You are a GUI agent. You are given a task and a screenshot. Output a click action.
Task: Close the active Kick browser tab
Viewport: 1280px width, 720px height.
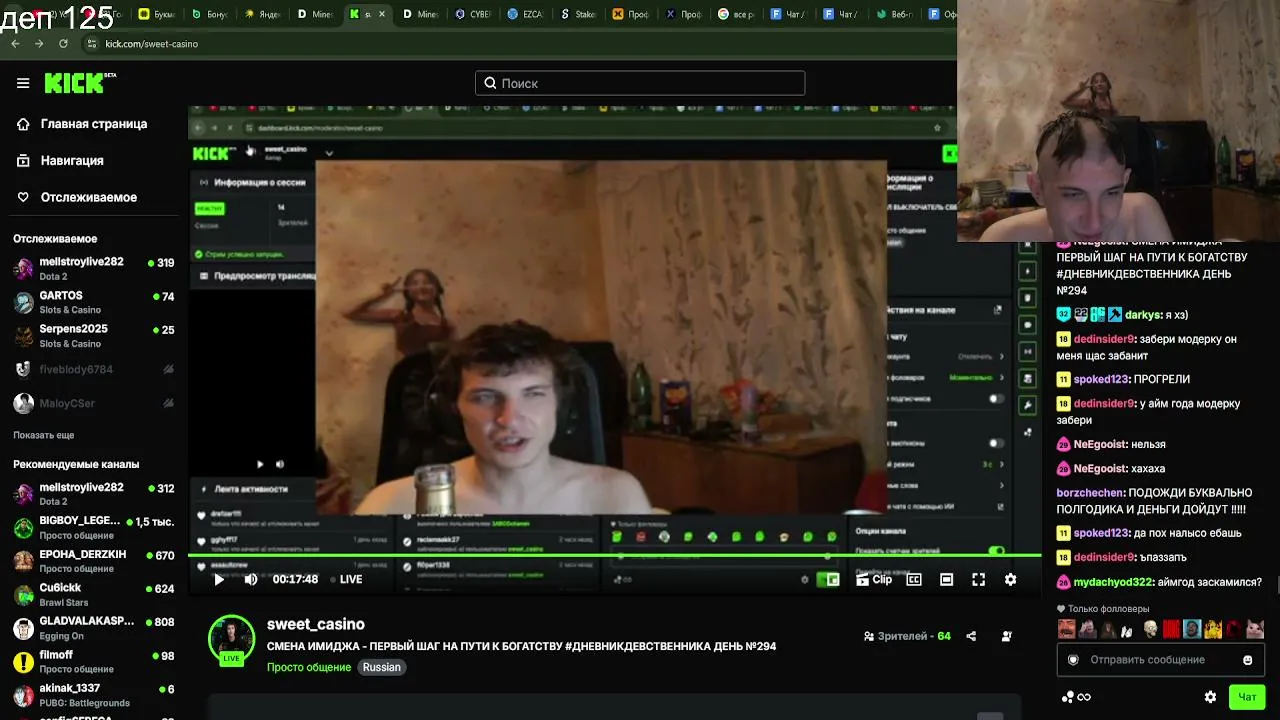click(381, 14)
